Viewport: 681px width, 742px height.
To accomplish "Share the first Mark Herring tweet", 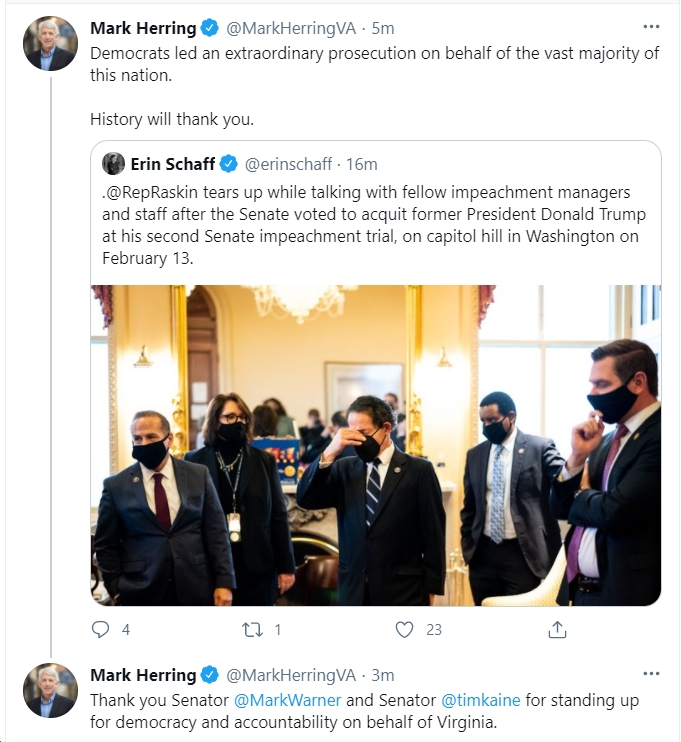I will [557, 629].
